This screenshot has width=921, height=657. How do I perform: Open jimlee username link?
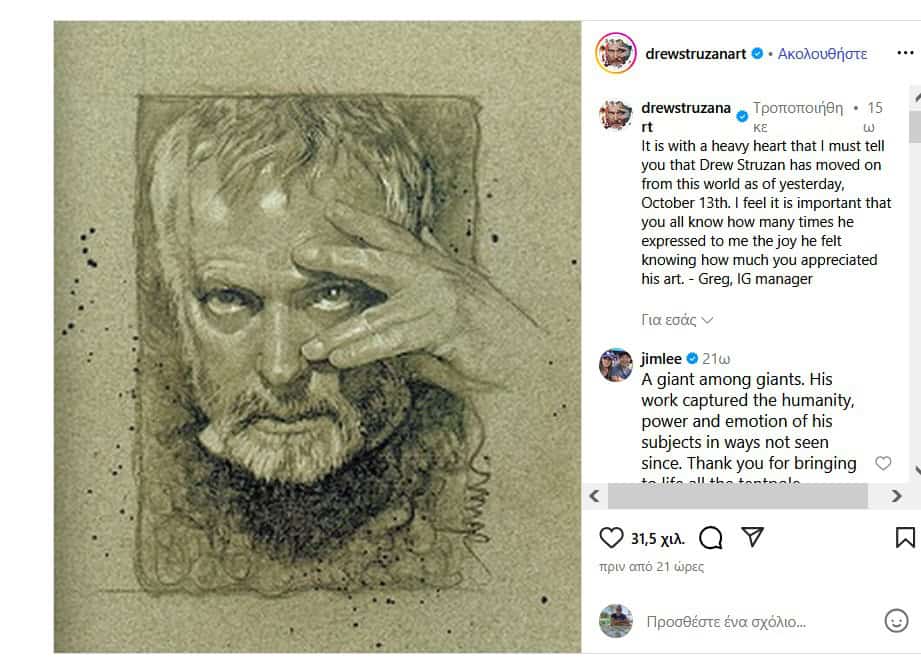point(662,359)
